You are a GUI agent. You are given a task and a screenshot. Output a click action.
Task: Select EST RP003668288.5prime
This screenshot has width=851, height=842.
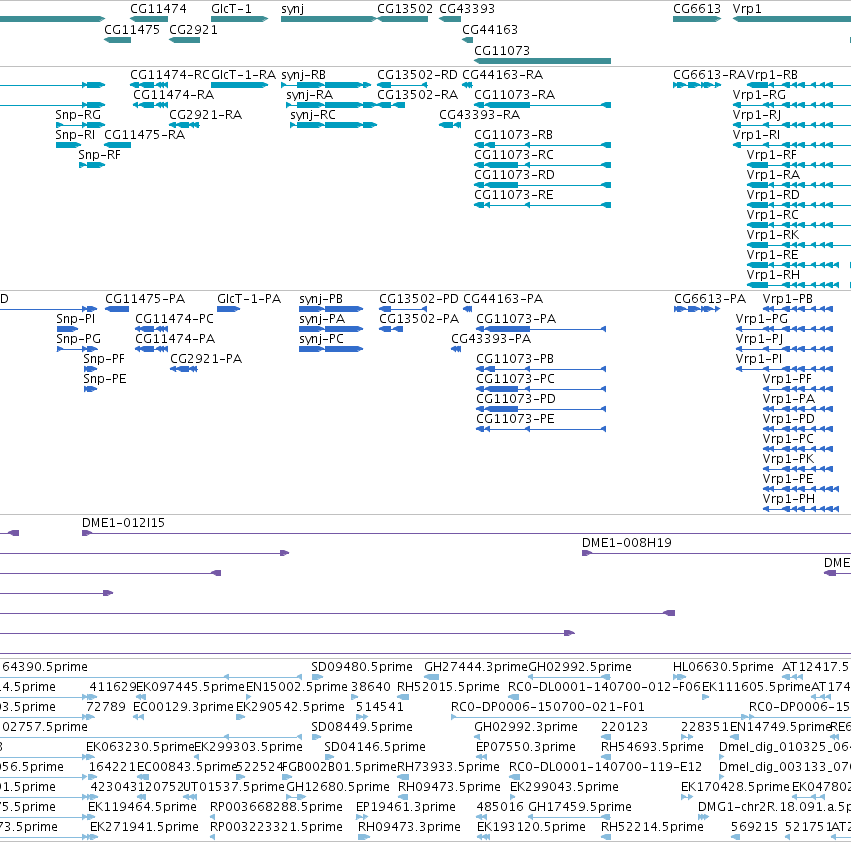[x=213, y=817]
